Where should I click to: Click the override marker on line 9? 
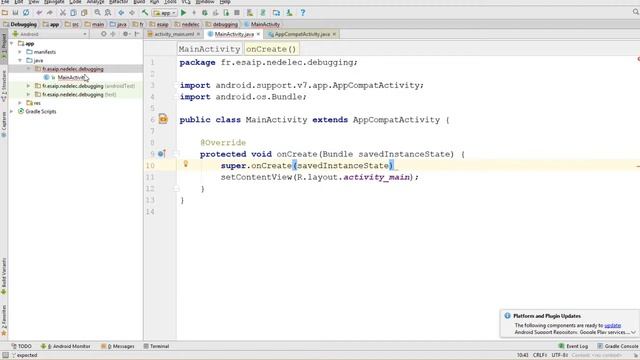click(161, 154)
